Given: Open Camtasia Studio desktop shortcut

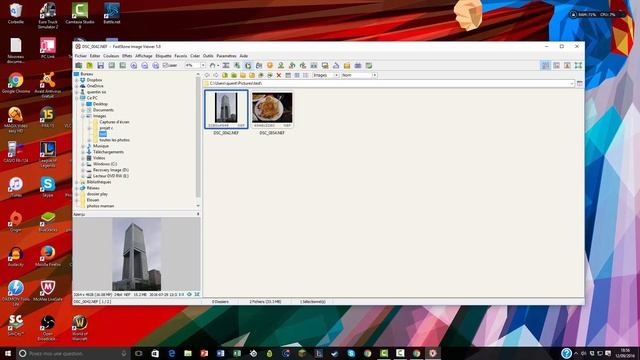Looking at the screenshot, I should pos(80,15).
